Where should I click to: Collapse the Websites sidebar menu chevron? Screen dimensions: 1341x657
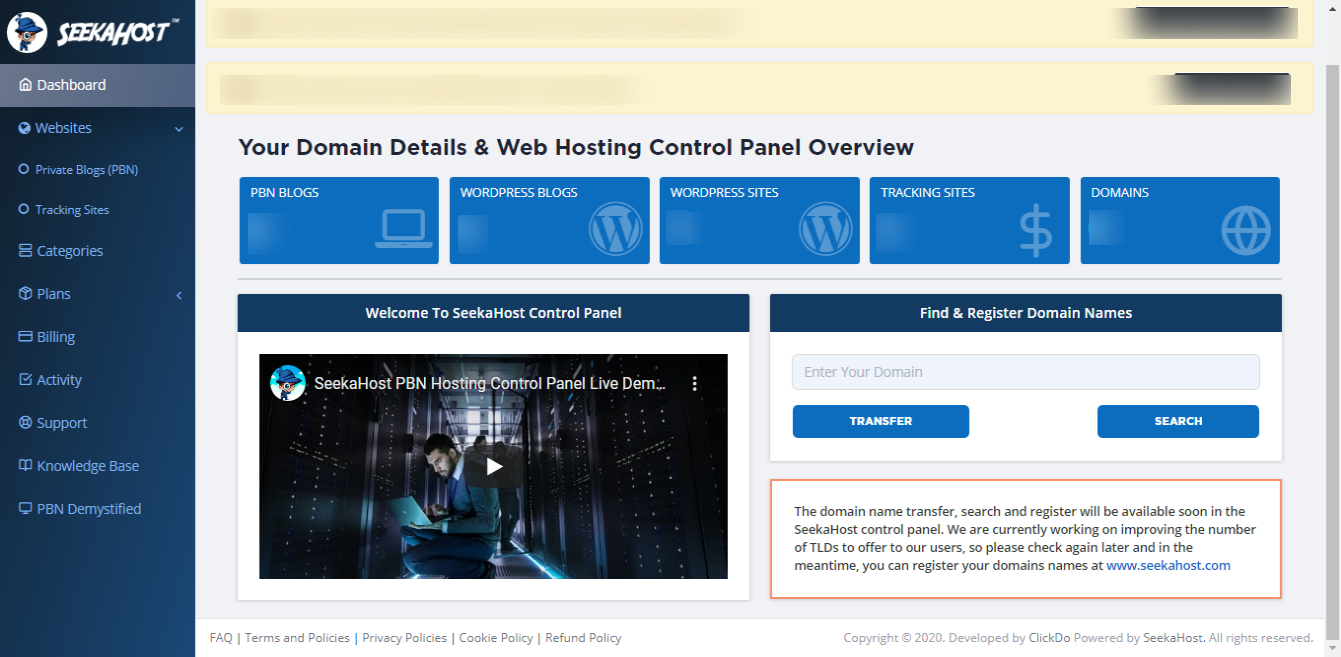pos(179,129)
